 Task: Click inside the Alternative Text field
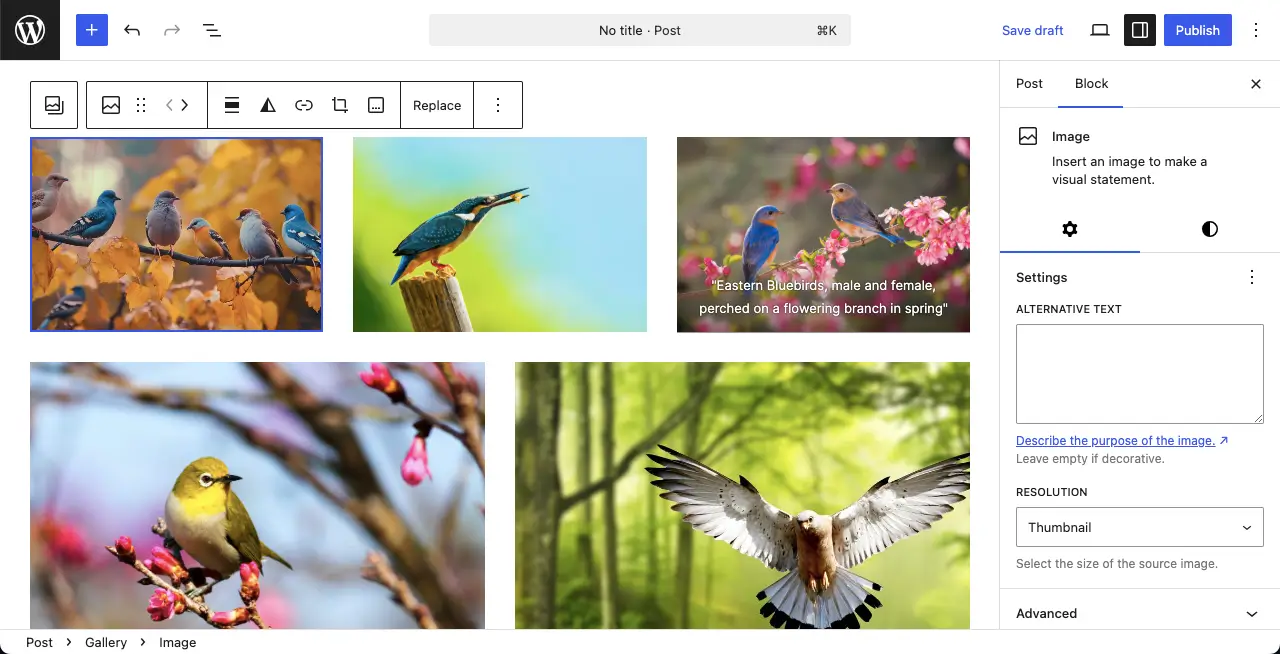(1139, 373)
